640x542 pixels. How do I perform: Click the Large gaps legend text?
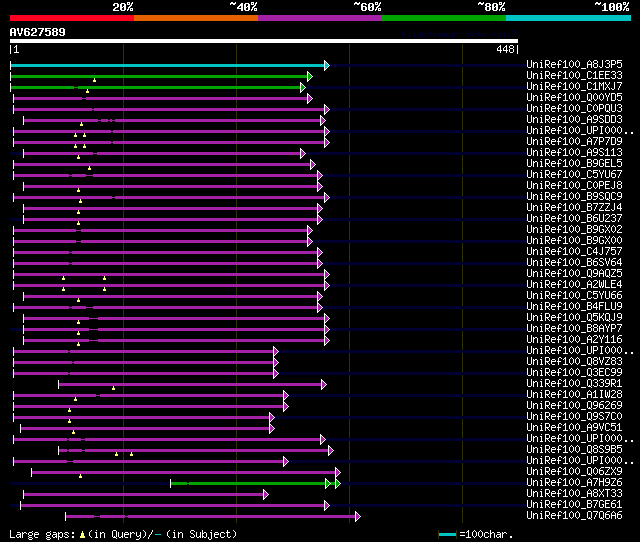point(42,535)
